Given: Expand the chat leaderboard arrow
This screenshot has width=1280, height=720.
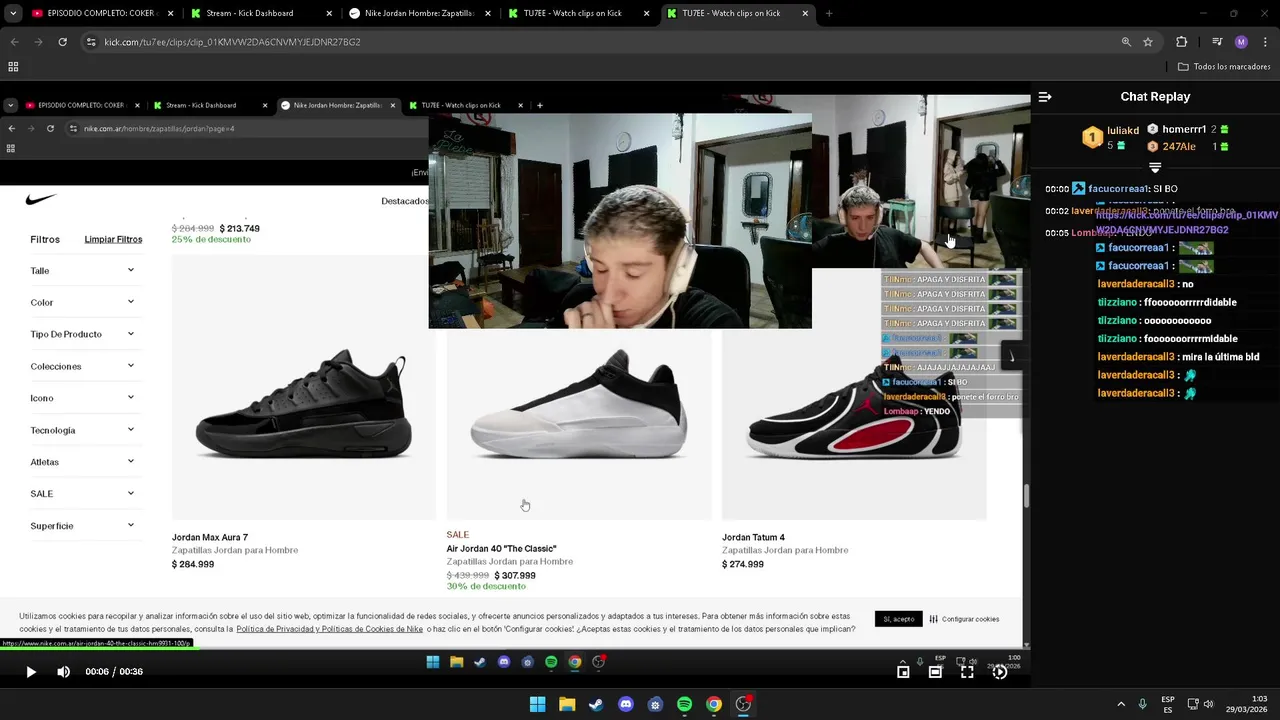Looking at the screenshot, I should pyautogui.click(x=1155, y=167).
